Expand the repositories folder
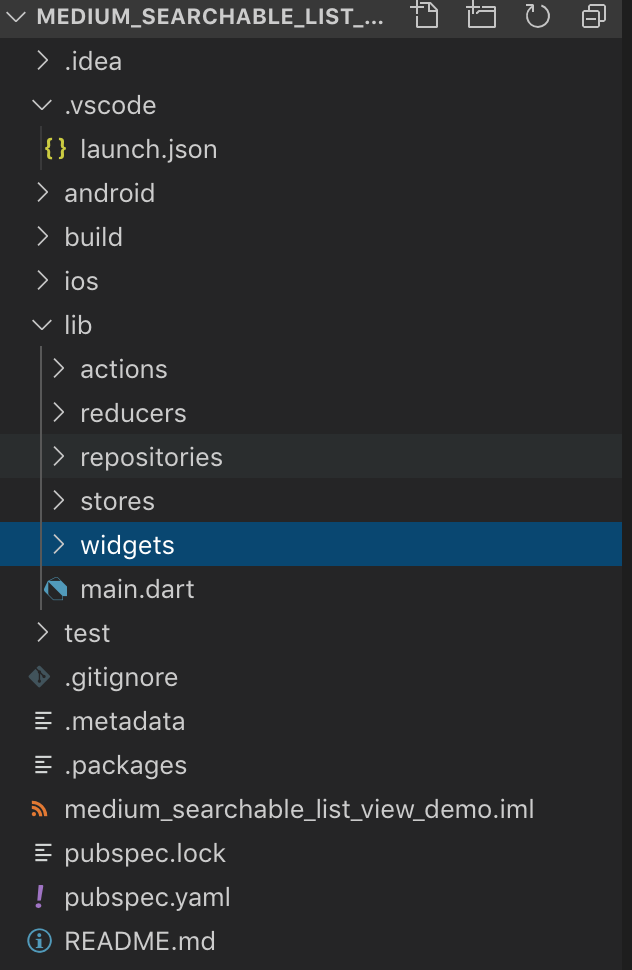Screen dimensions: 632x970 coord(311,457)
